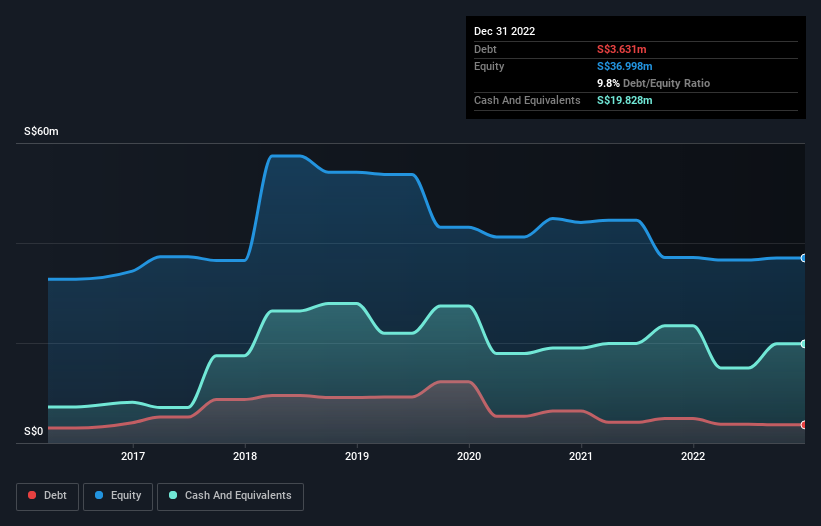Click Cash And Equivalents label in tooltip
Image resolution: width=821 pixels, height=526 pixels.
(527, 100)
